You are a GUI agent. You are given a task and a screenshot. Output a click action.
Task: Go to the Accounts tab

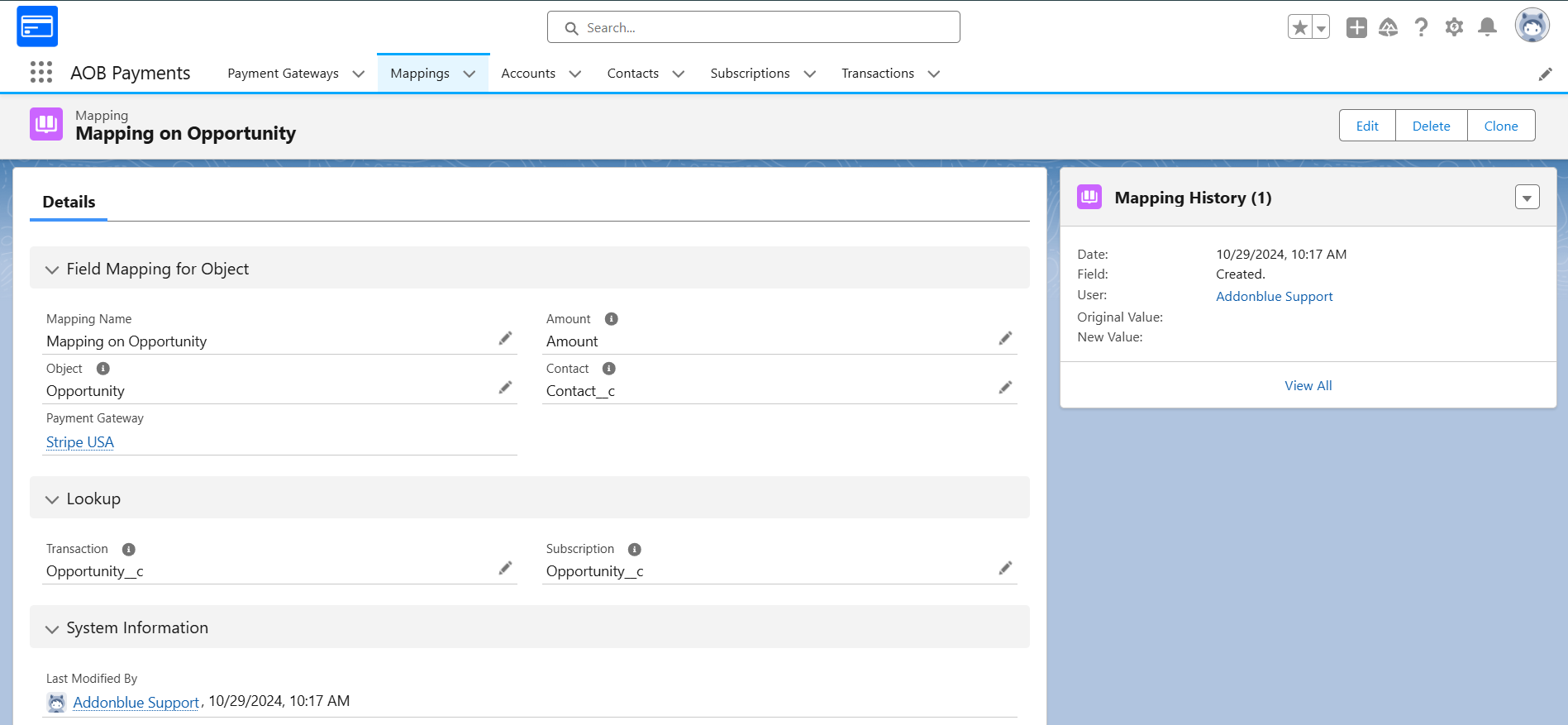pos(528,74)
